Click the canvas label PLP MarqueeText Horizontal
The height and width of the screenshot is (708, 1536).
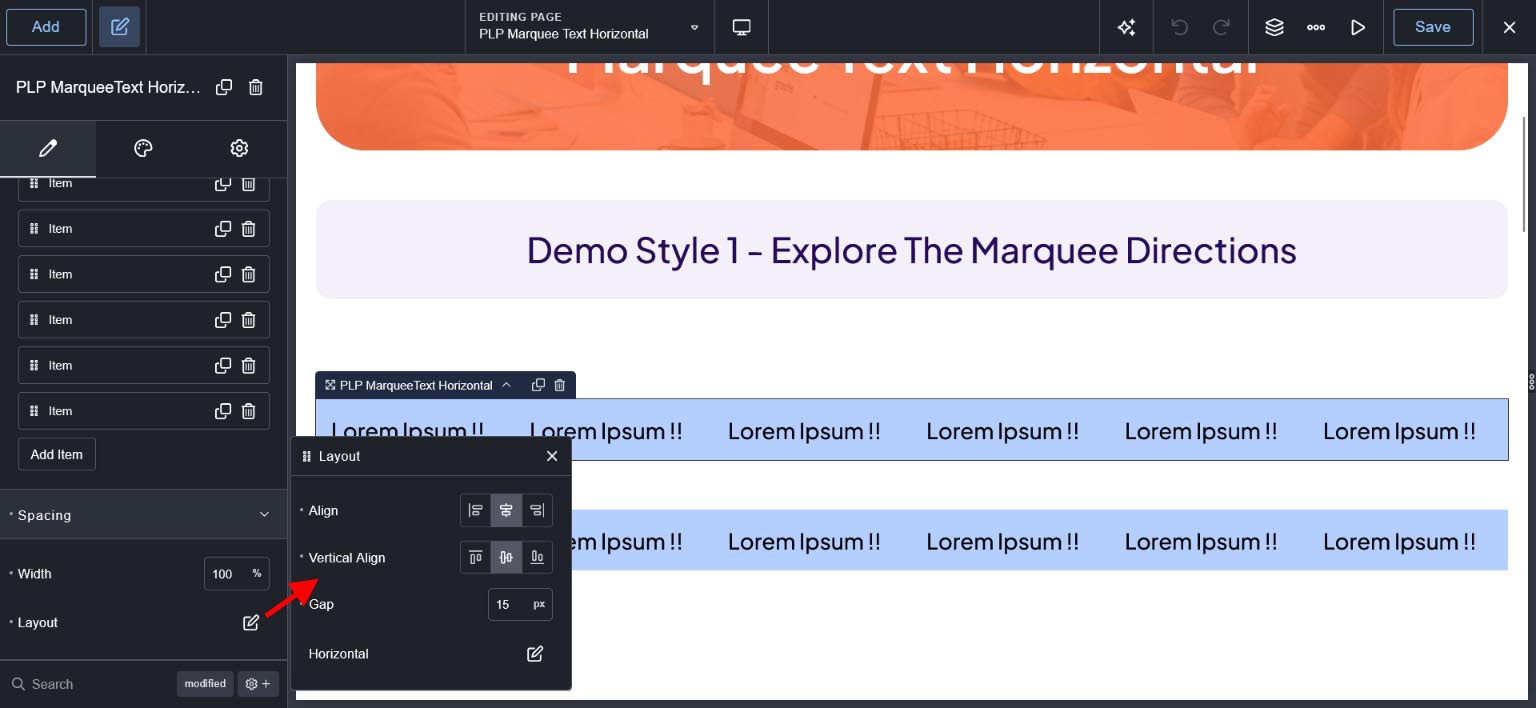(416, 385)
